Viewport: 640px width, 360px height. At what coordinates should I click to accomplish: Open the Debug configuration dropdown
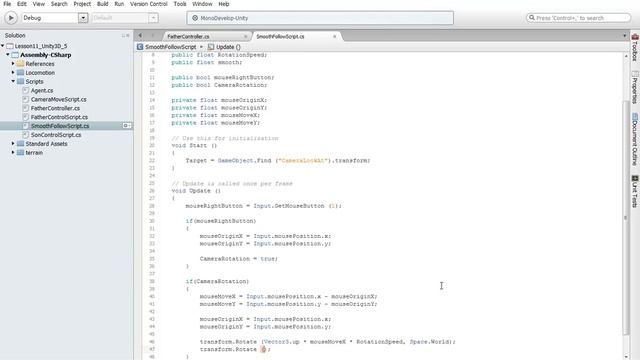[x=83, y=18]
